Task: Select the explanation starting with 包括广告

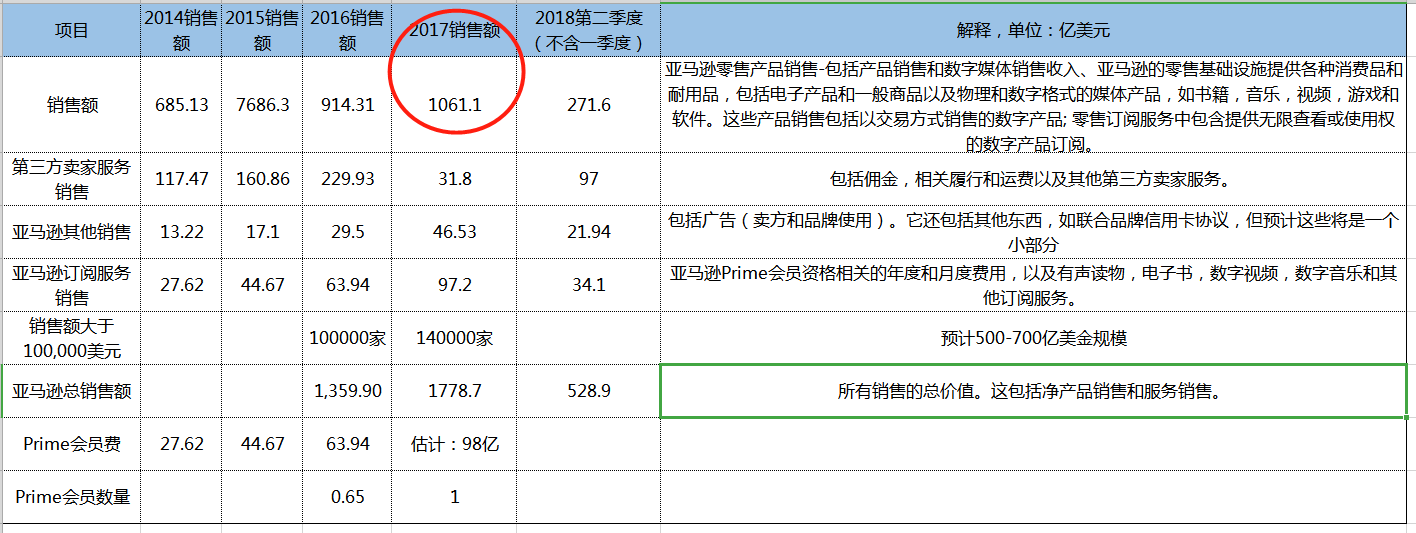Action: tap(1033, 232)
